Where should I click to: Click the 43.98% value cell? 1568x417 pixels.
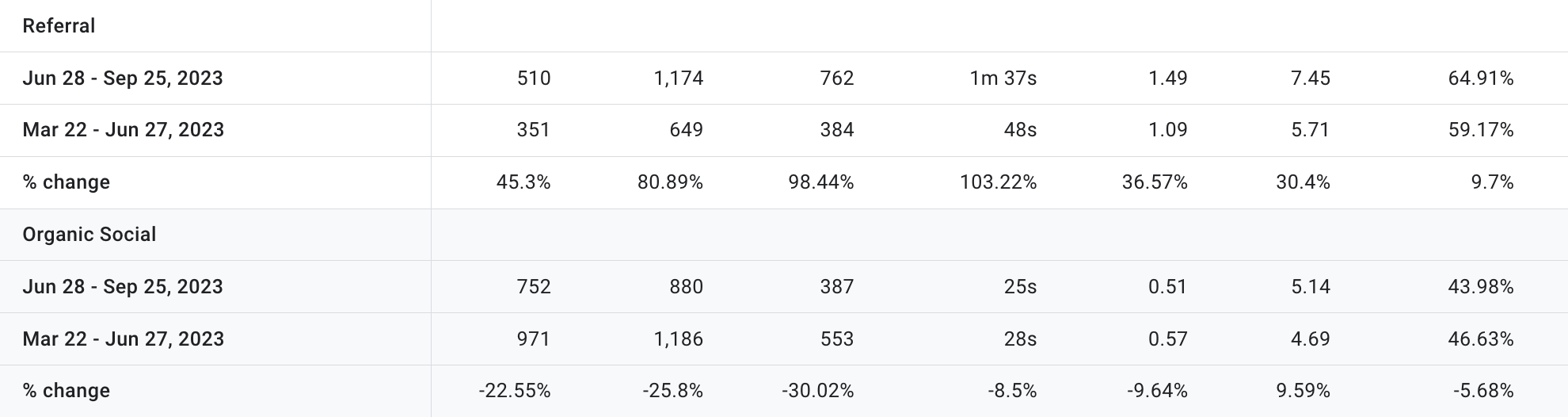click(1481, 287)
